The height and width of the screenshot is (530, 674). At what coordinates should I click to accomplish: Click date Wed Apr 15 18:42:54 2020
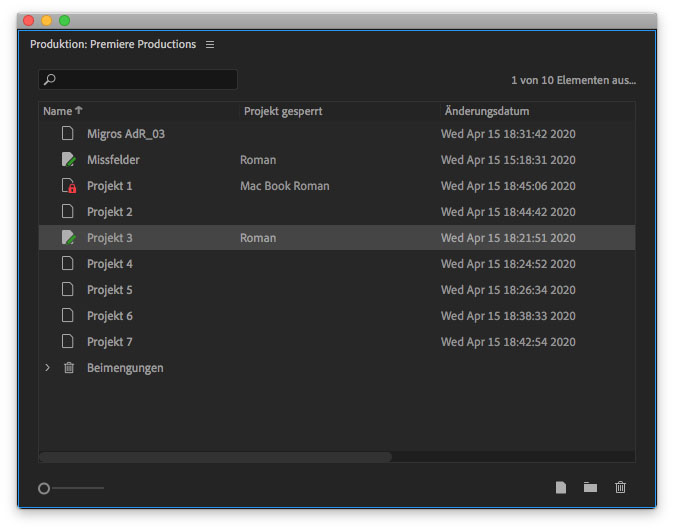[x=508, y=342]
